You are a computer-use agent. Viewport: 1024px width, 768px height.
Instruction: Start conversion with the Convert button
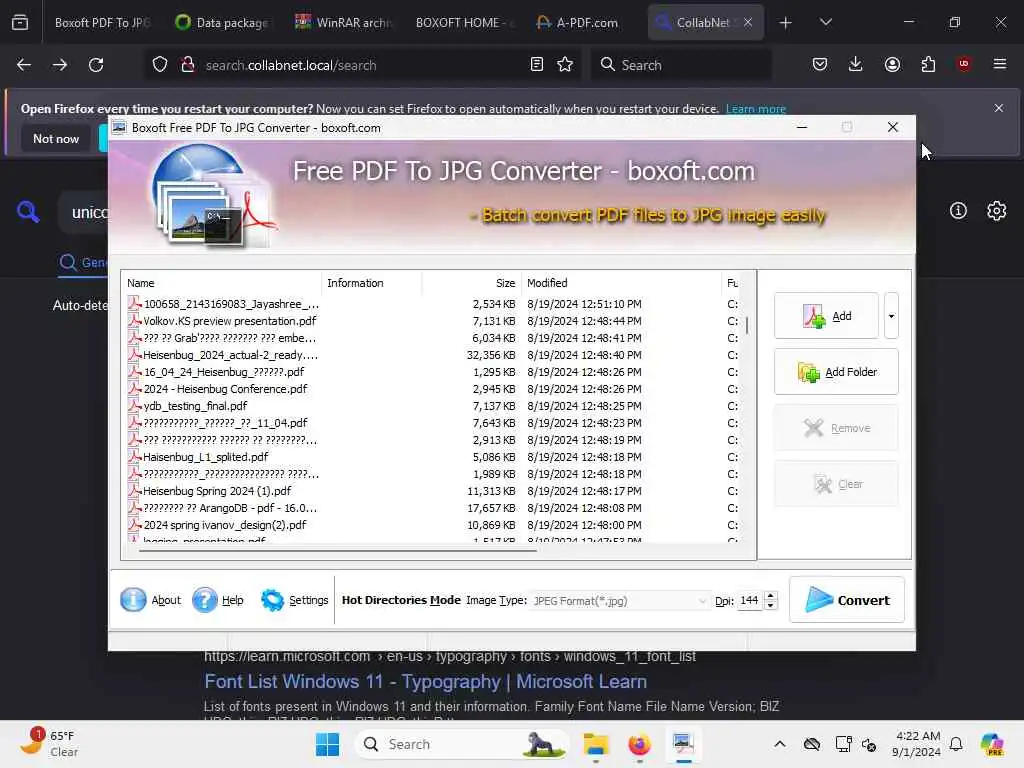pyautogui.click(x=847, y=600)
